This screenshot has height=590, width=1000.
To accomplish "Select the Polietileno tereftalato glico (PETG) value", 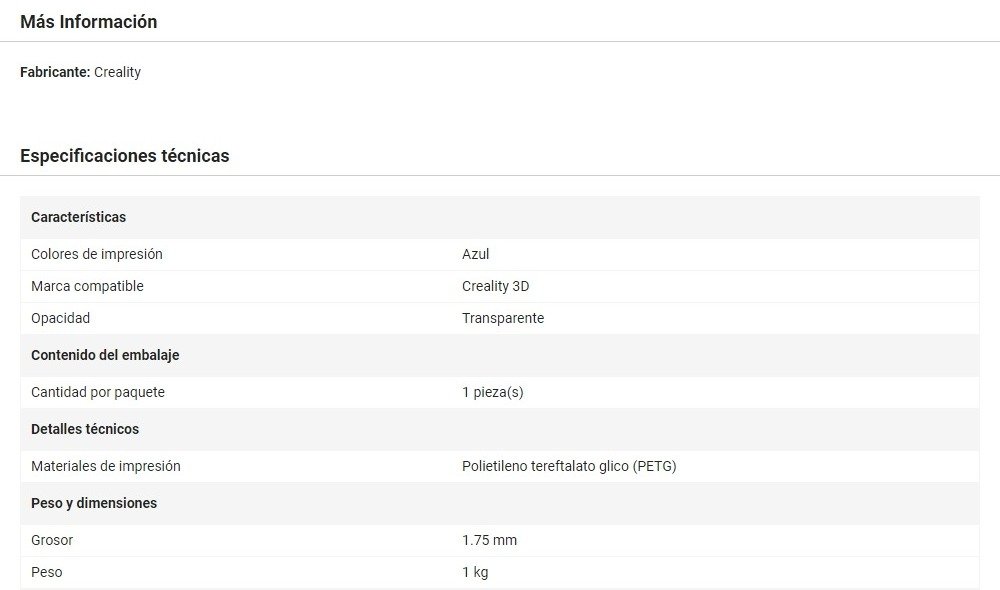I will (569, 466).
